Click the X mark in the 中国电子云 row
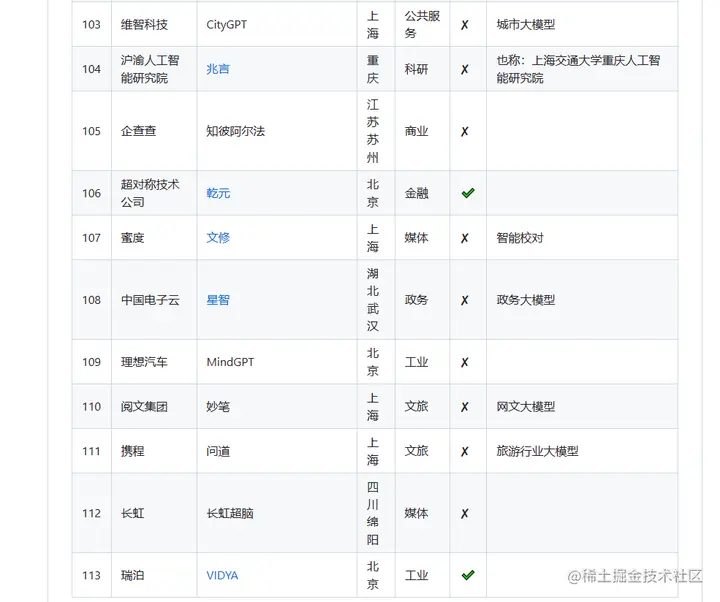Screen dimensions: 720x602 [465, 300]
